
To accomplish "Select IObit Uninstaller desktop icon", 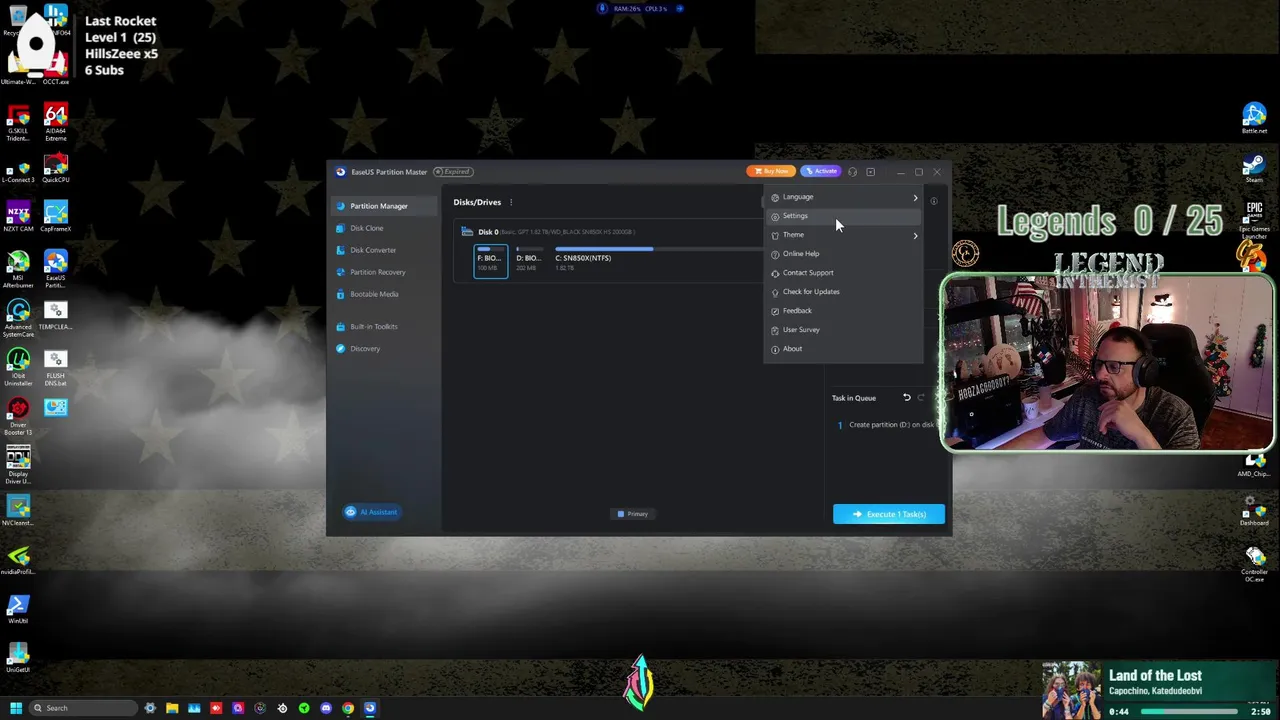I will coord(18,368).
